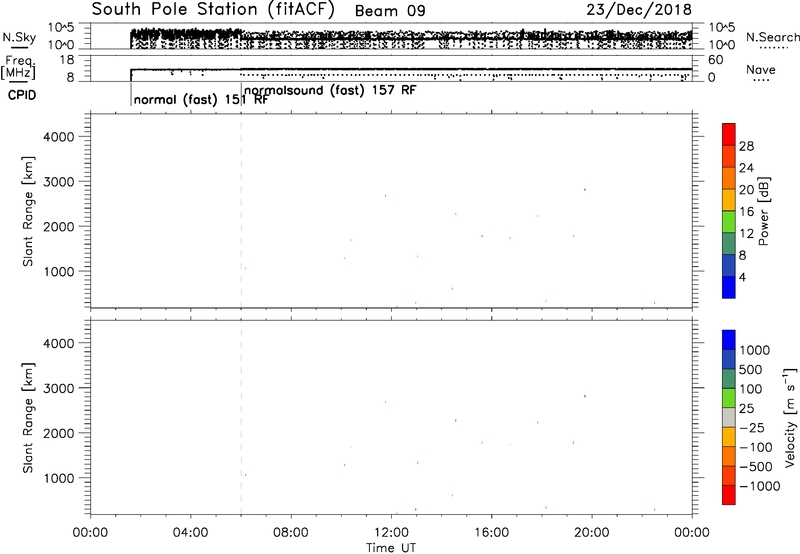Image resolution: width=800 pixels, height=554 pixels.
Task: Click the '08:00' time tick label
Action: (291, 533)
